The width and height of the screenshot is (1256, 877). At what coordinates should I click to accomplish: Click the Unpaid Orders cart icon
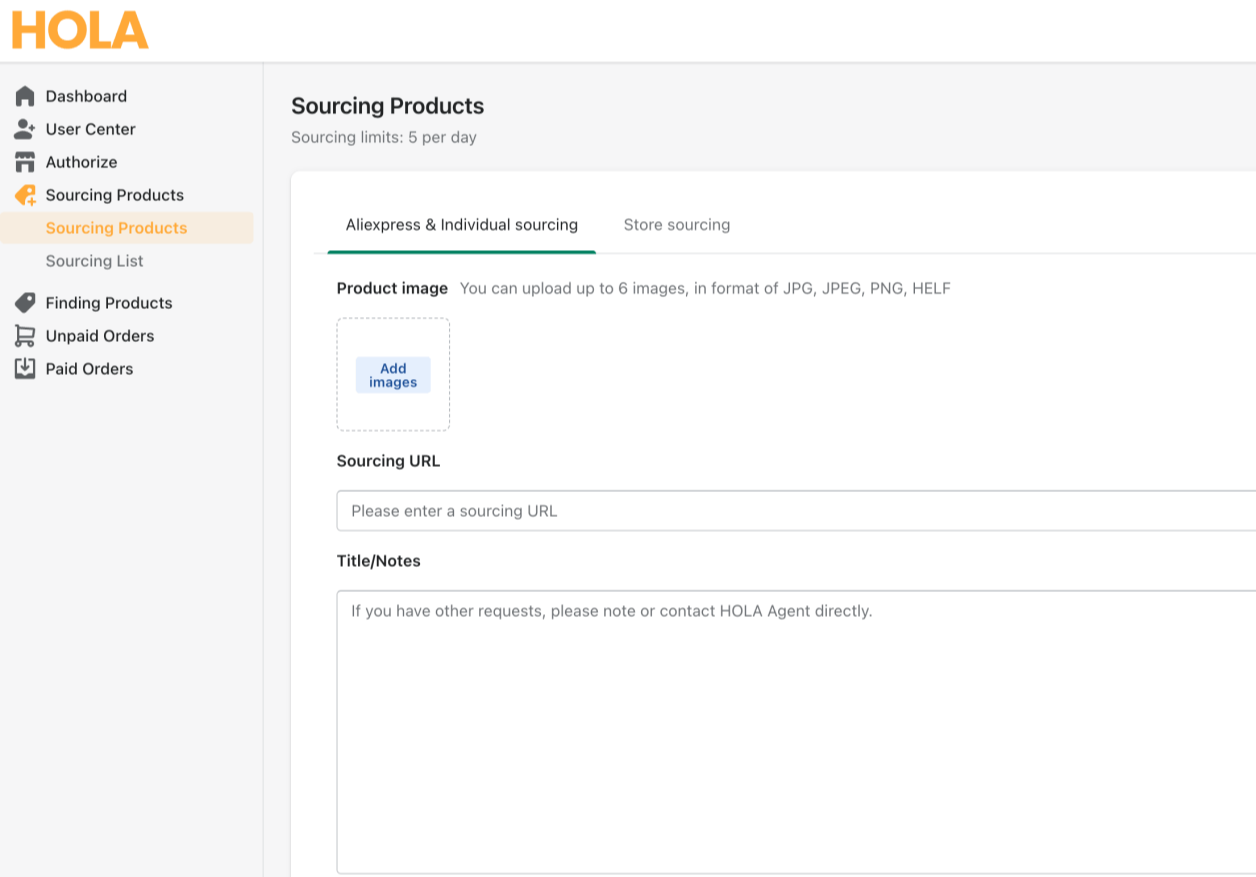25,336
